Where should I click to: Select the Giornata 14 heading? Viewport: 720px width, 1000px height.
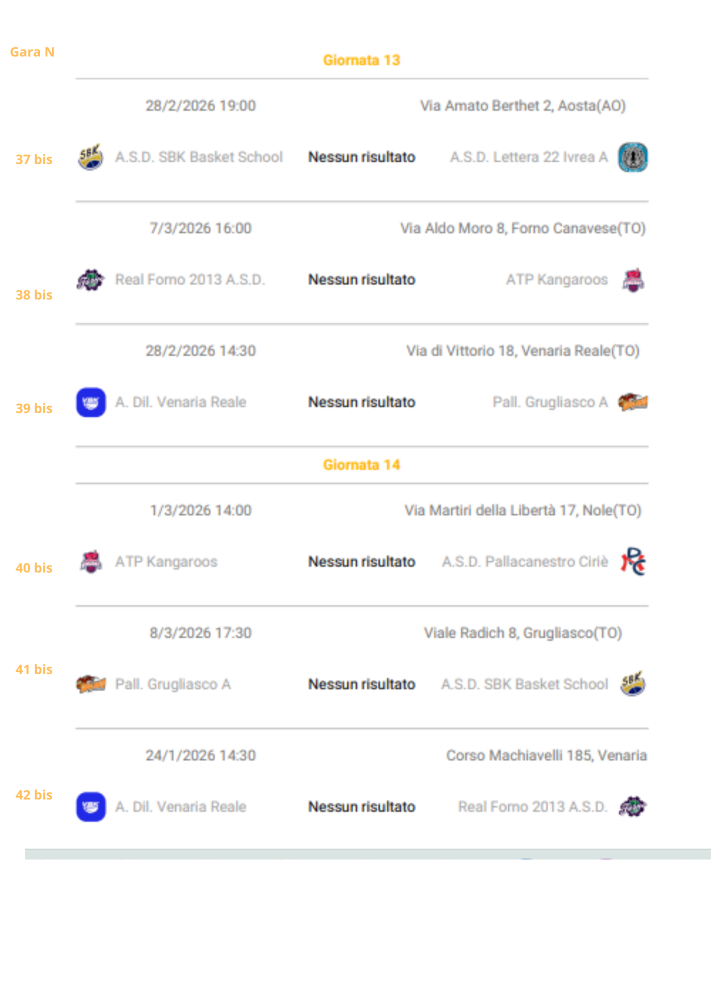(361, 465)
